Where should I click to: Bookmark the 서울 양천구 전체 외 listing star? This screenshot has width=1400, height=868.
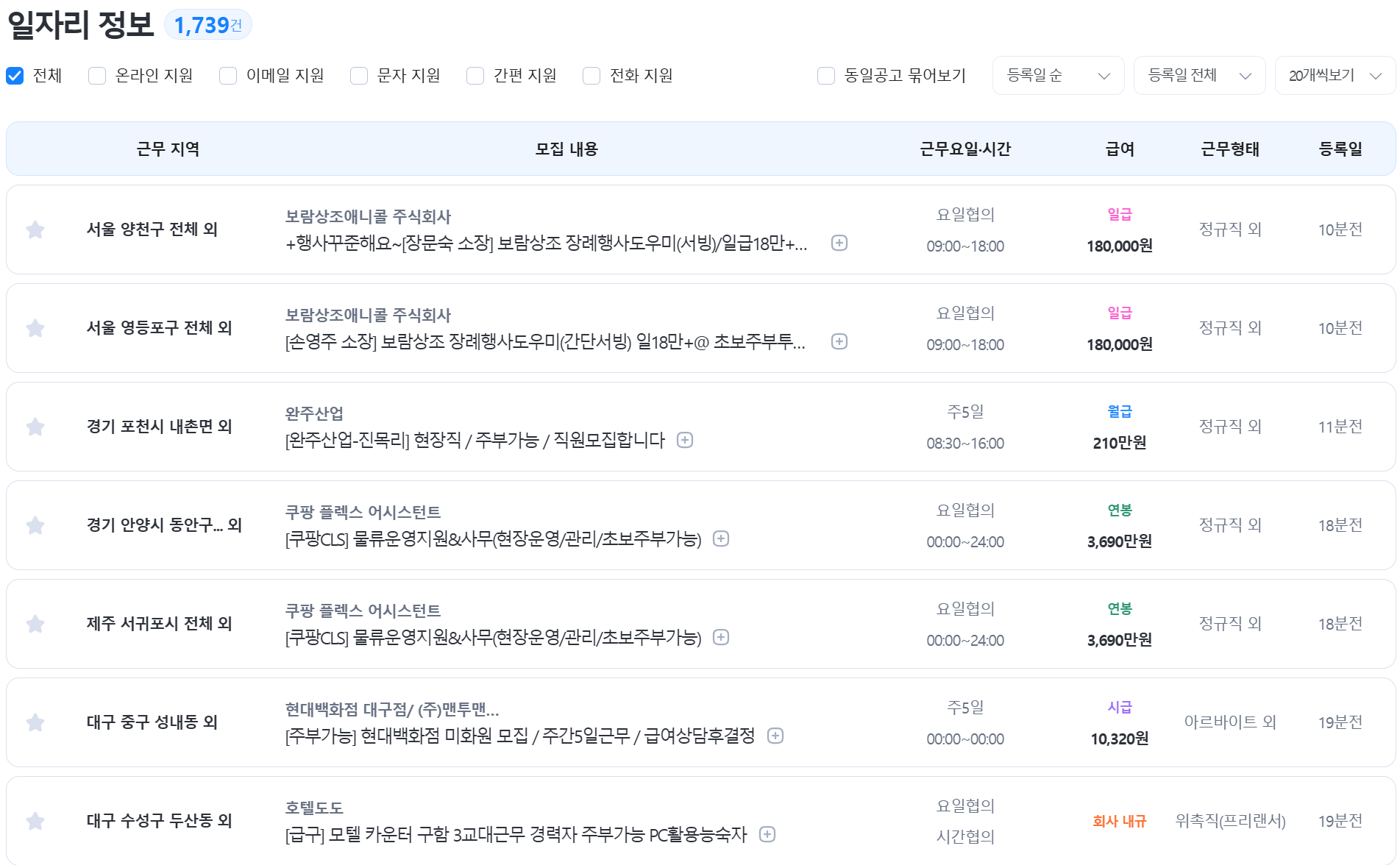pos(35,230)
